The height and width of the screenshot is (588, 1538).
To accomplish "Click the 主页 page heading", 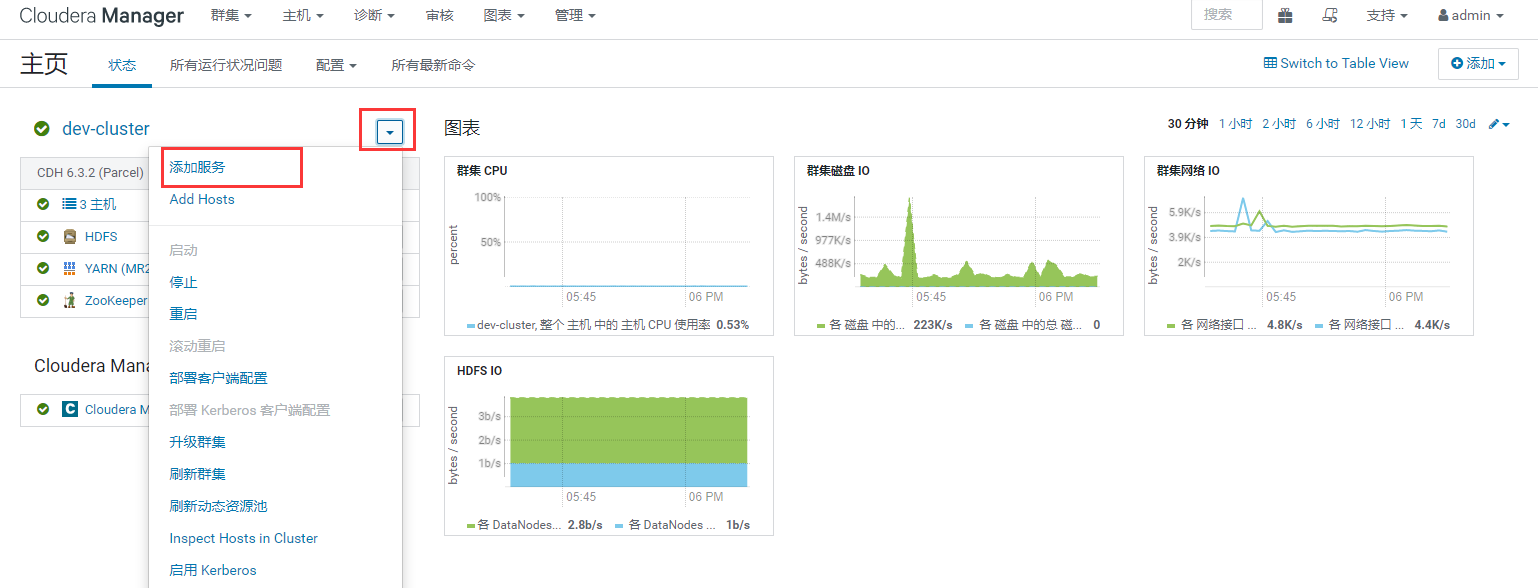I will coord(44,63).
